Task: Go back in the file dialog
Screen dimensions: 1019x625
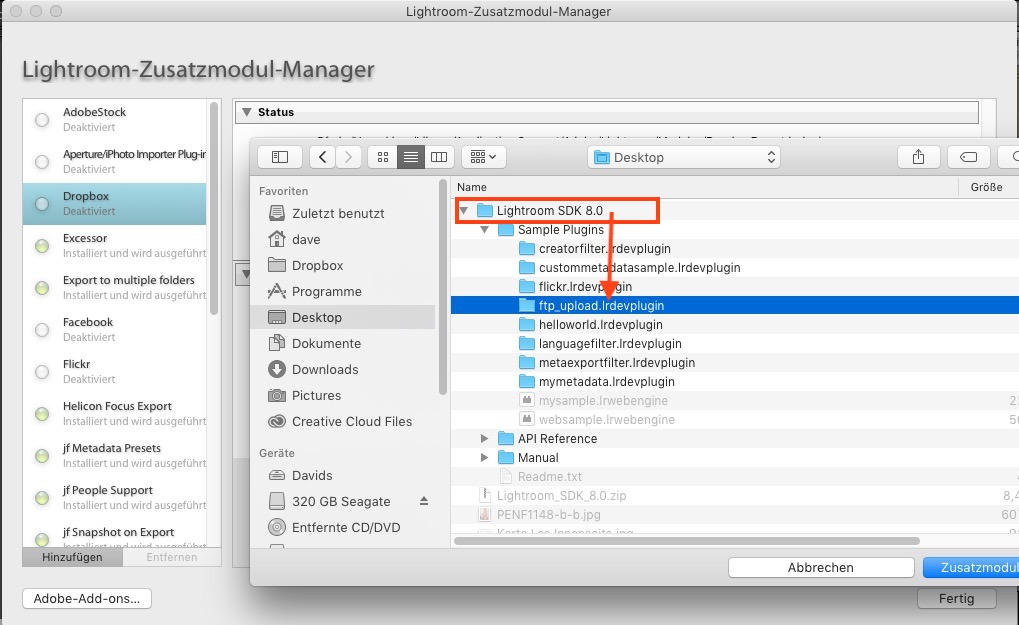Action: (x=323, y=157)
